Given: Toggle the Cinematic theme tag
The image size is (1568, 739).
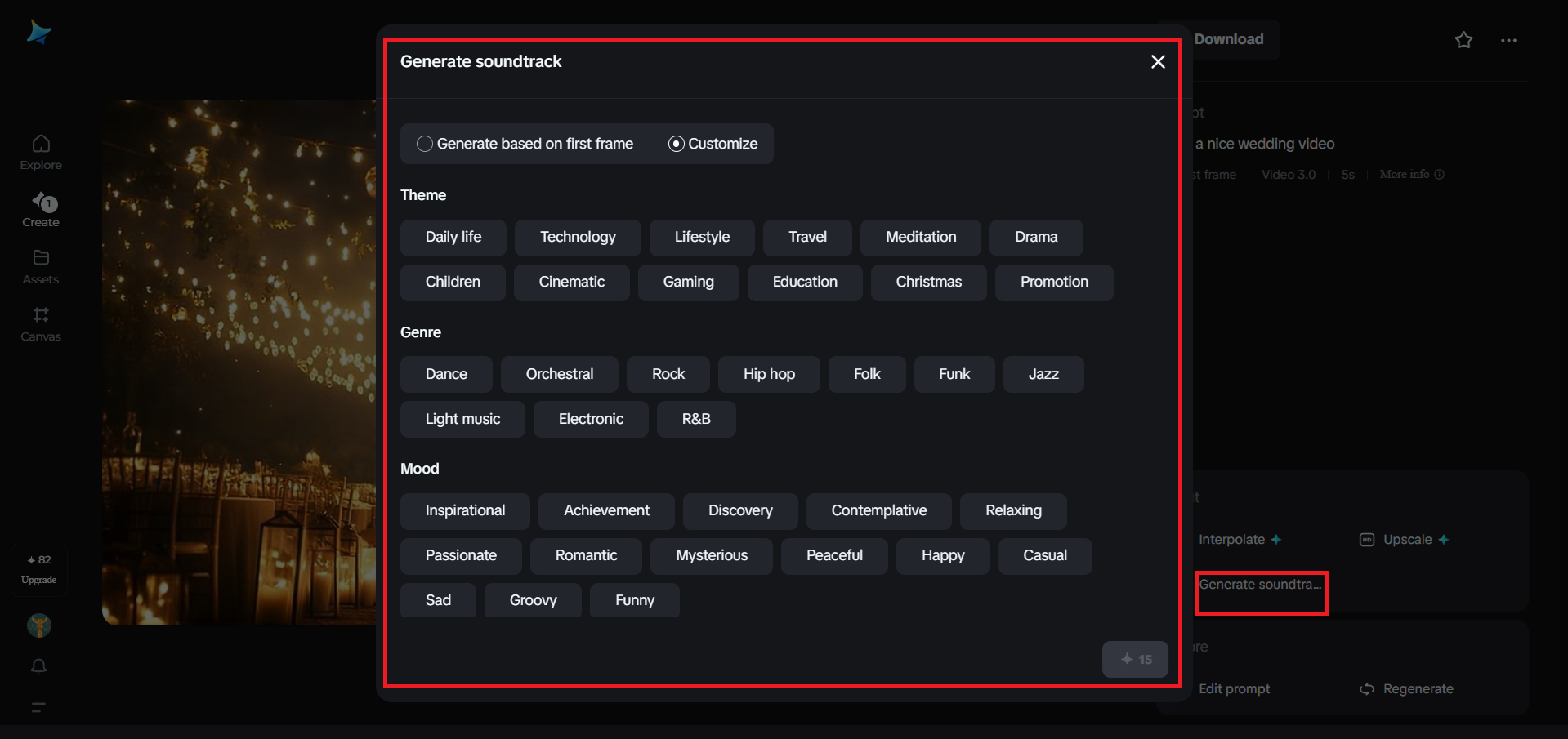Looking at the screenshot, I should (x=571, y=283).
